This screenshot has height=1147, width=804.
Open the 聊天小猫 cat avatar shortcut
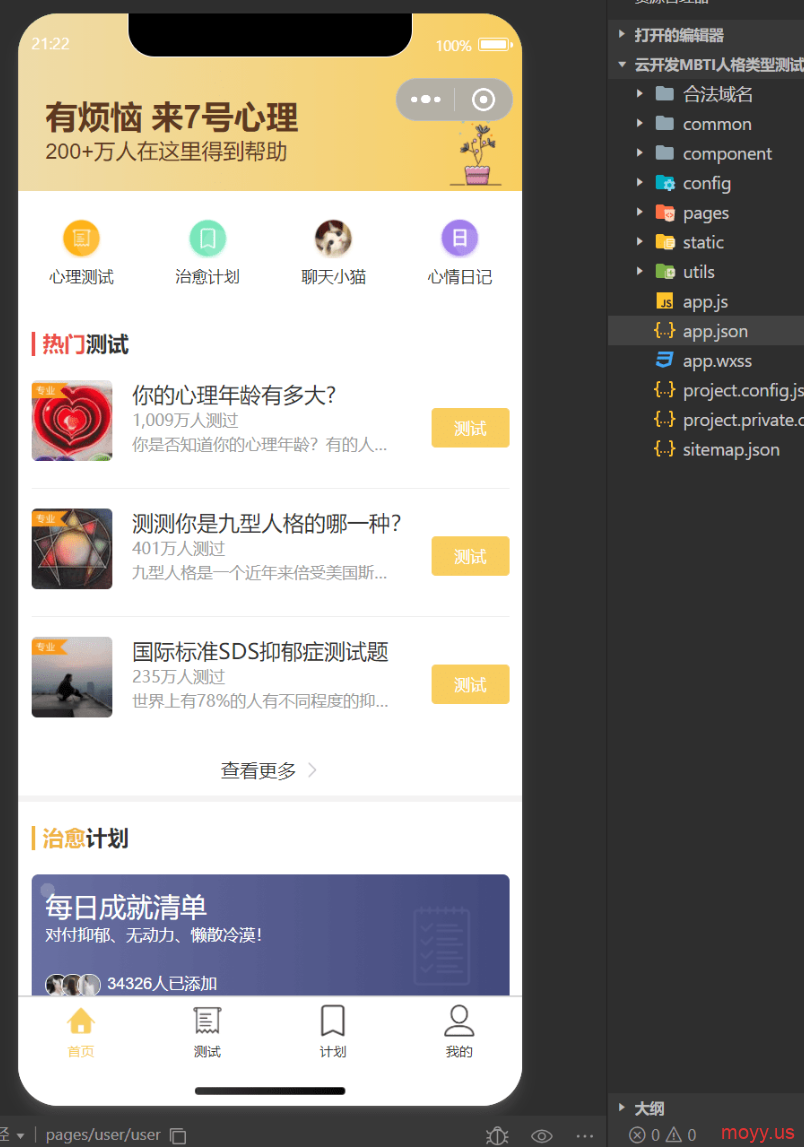coord(334,238)
